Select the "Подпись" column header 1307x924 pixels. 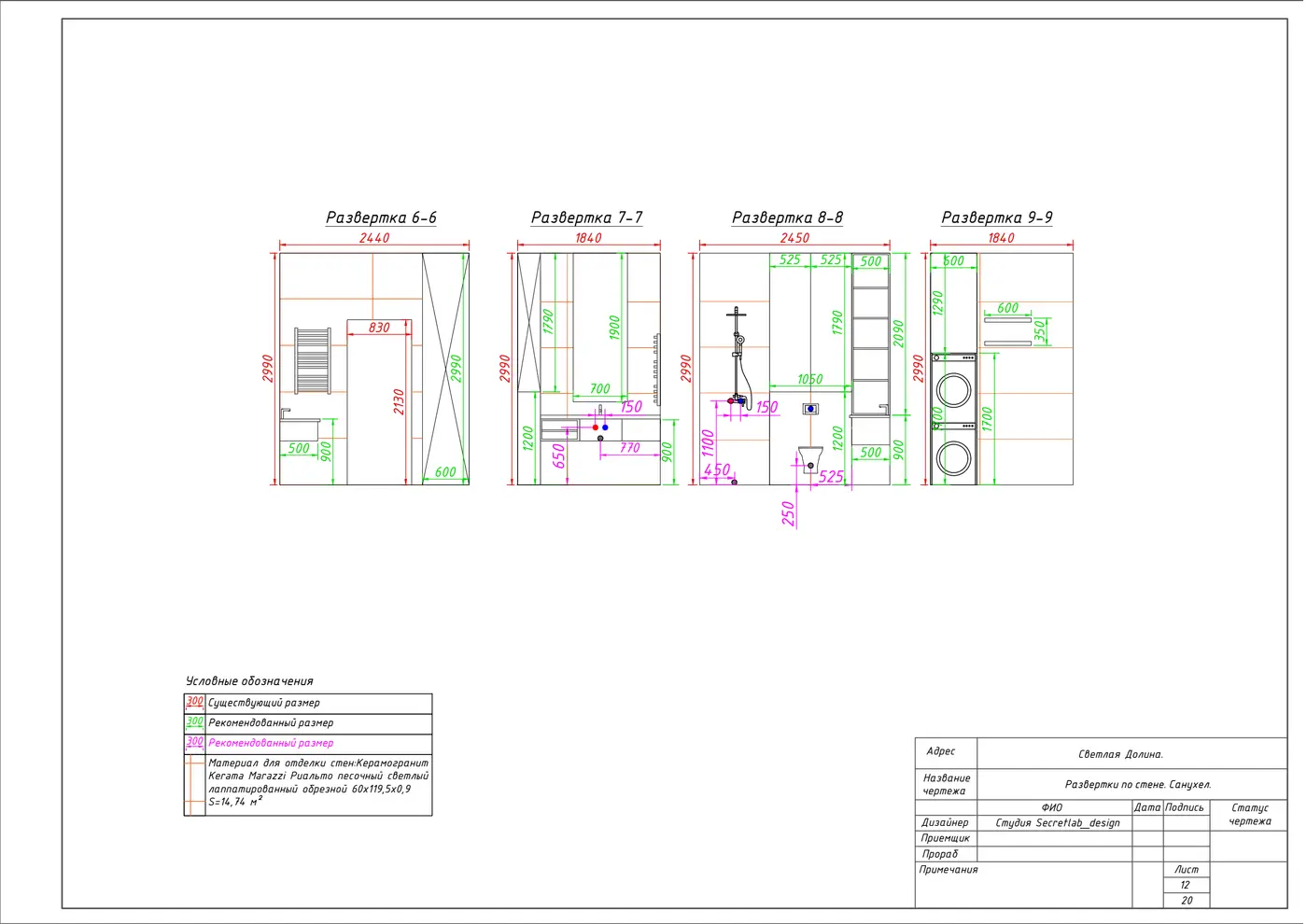pyautogui.click(x=1186, y=807)
